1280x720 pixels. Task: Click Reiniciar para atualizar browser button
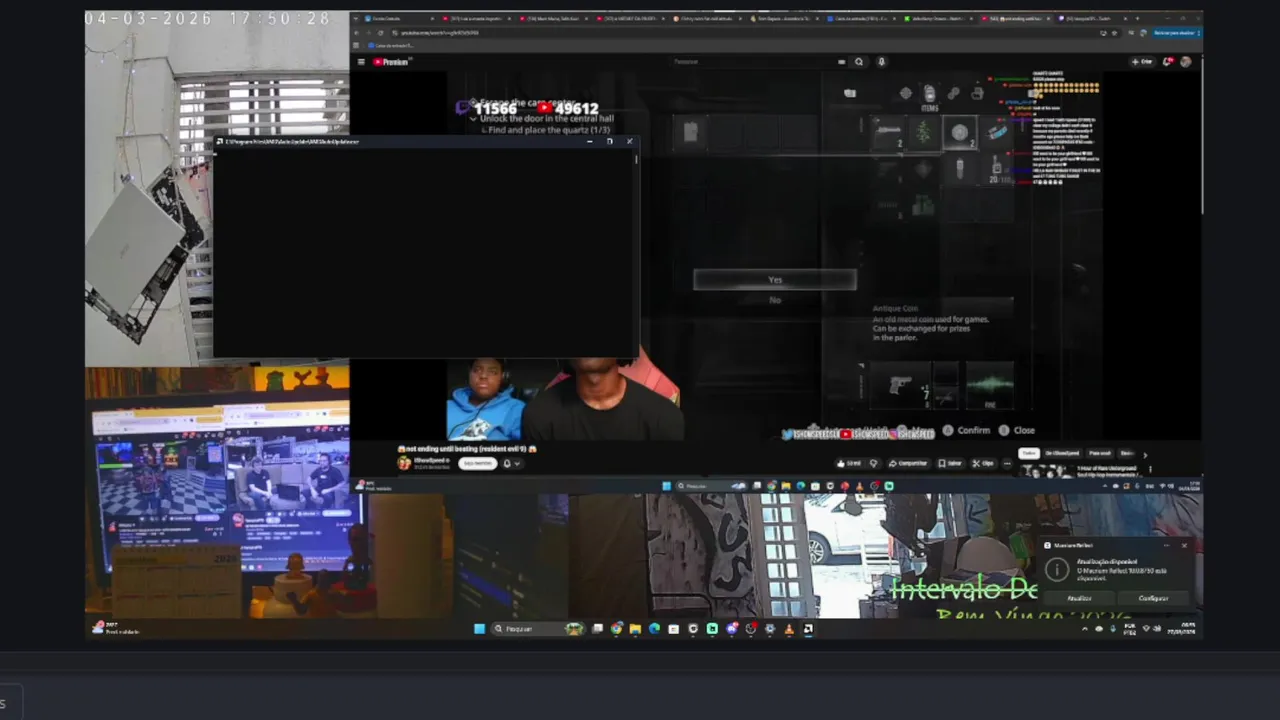click(x=1175, y=33)
